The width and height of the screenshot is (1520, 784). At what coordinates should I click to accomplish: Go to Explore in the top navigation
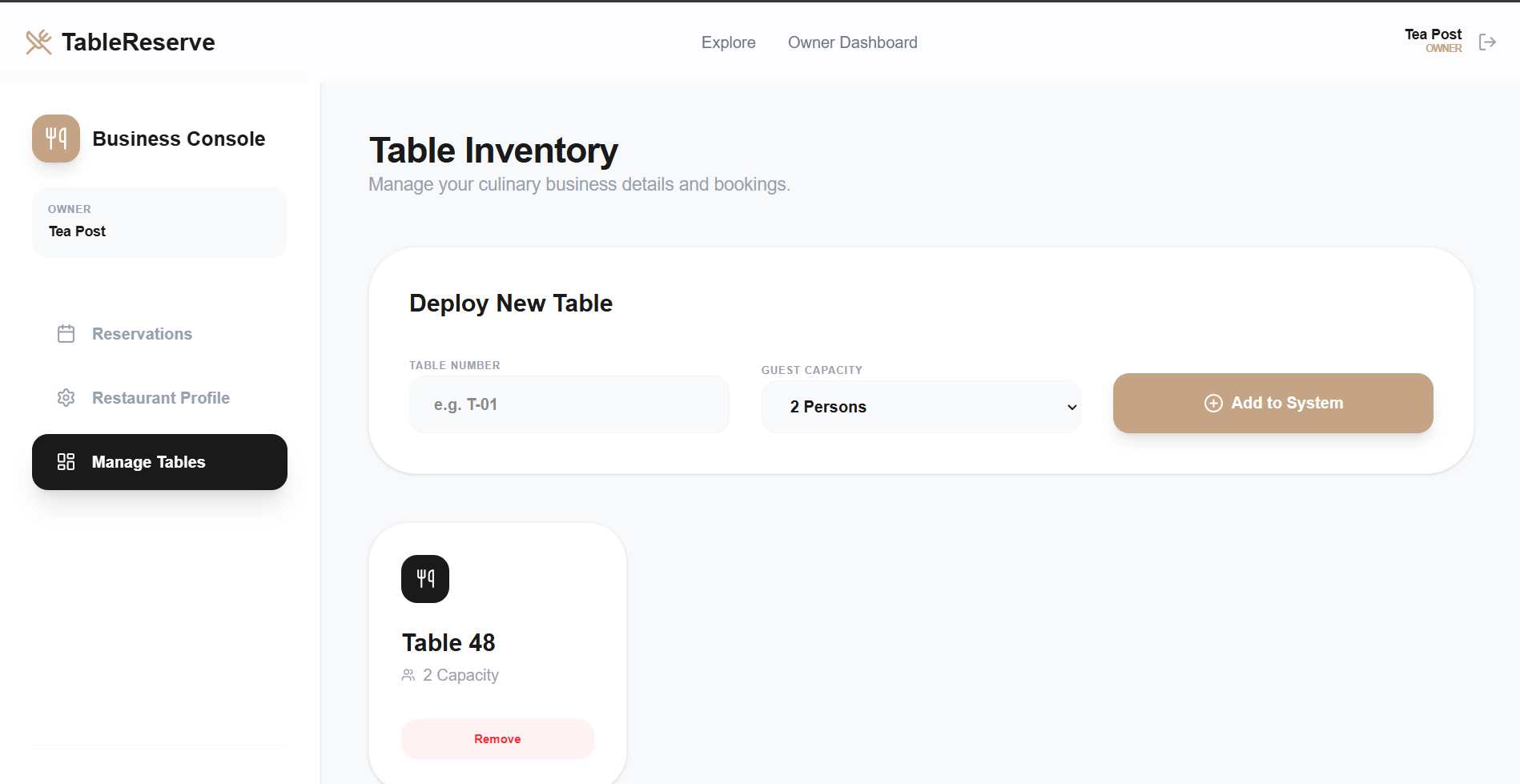click(728, 42)
